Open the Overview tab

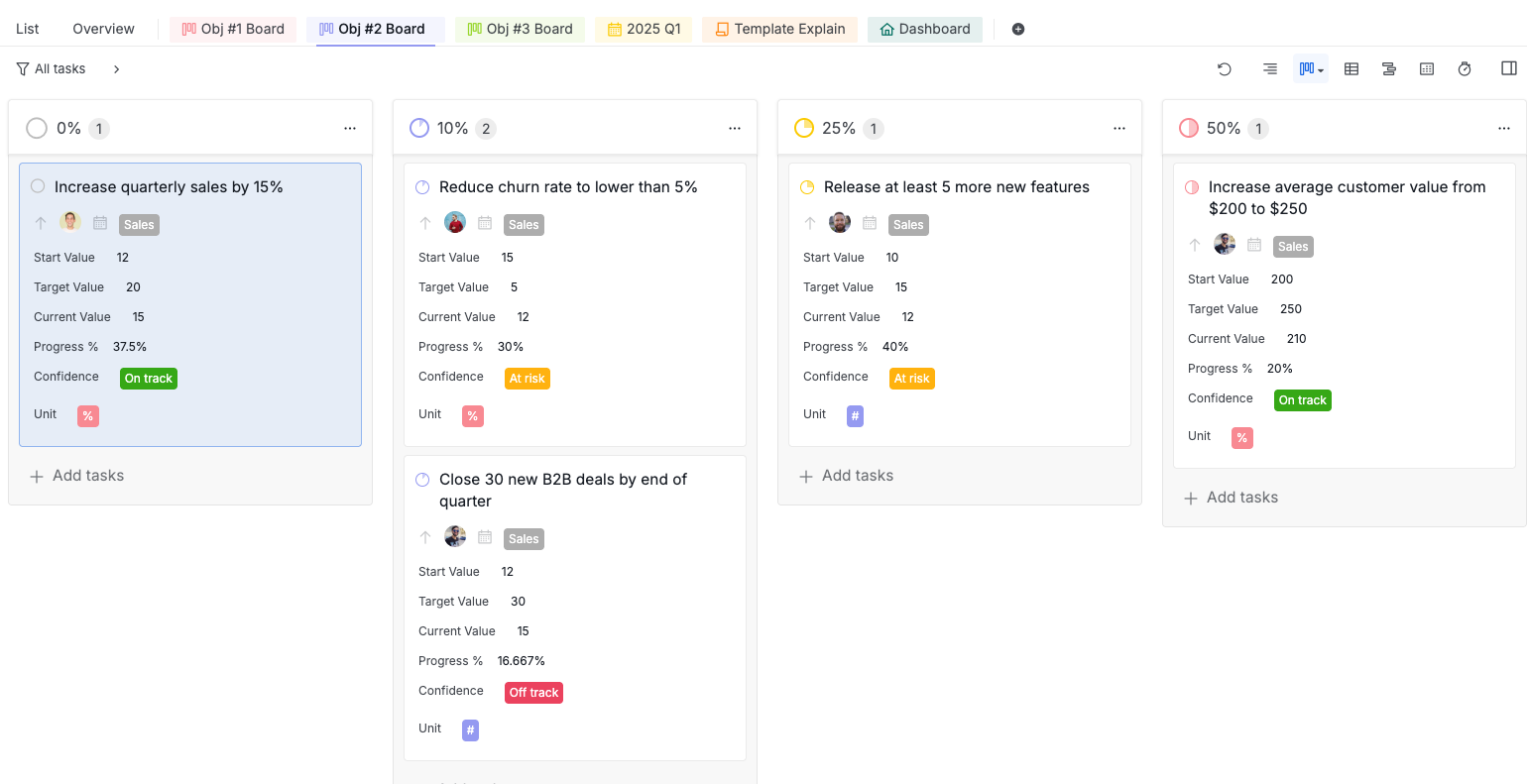click(x=104, y=29)
